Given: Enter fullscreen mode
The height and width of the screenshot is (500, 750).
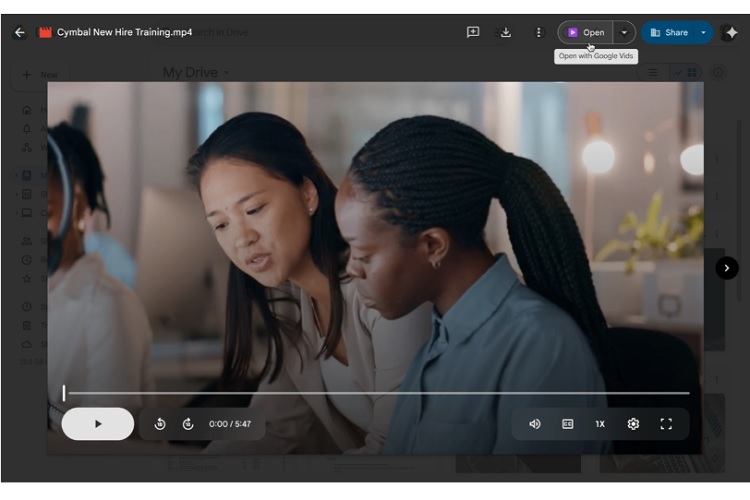Looking at the screenshot, I should click(666, 424).
